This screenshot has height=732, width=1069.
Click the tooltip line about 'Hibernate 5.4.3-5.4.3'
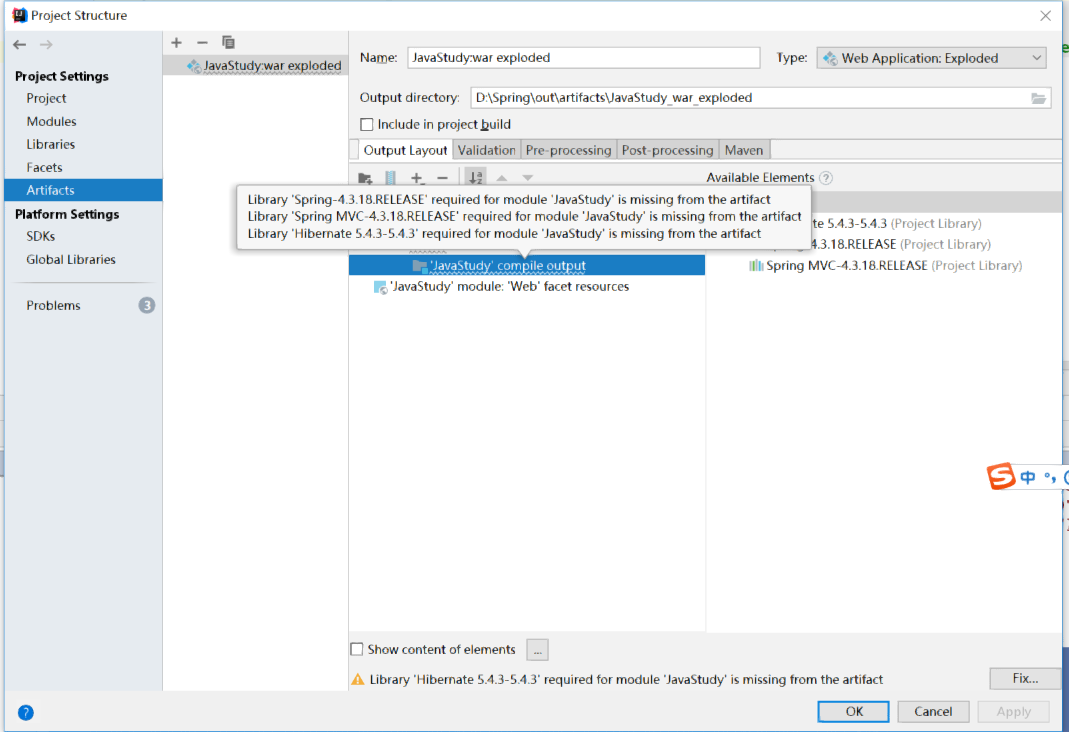pos(504,234)
